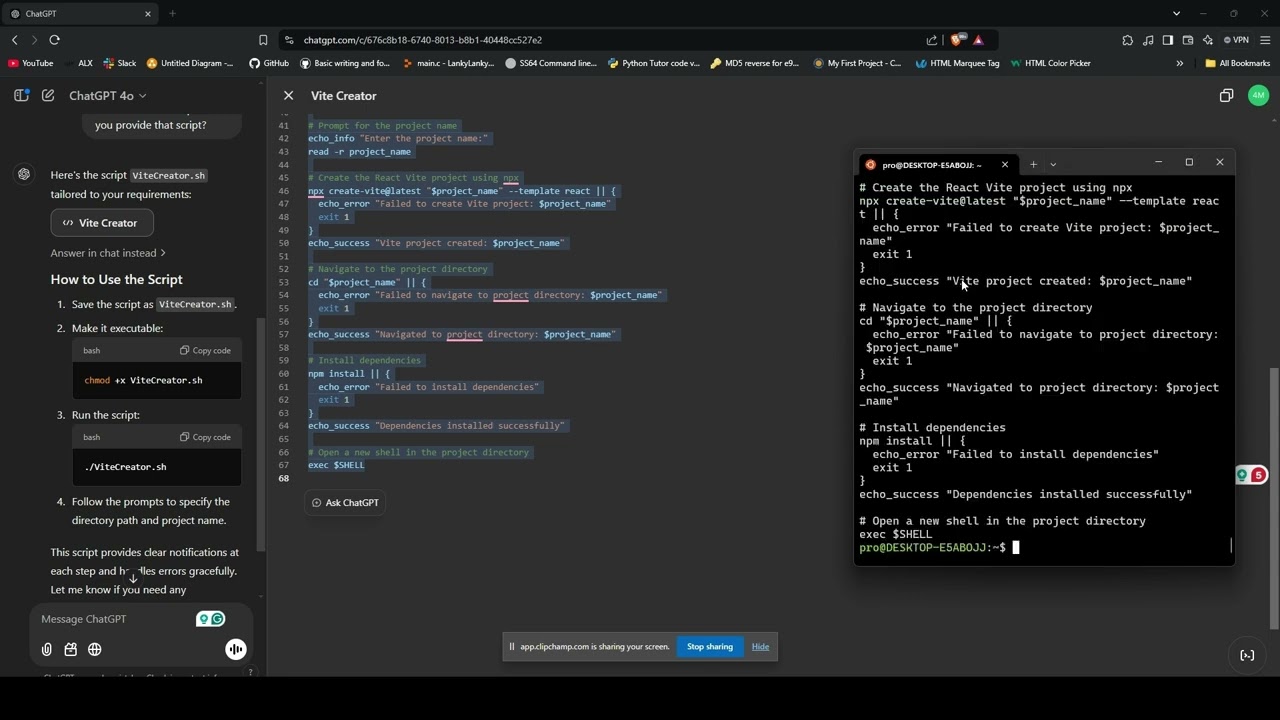The width and height of the screenshot is (1280, 720).
Task: Enable web search globe icon
Action: (x=95, y=649)
